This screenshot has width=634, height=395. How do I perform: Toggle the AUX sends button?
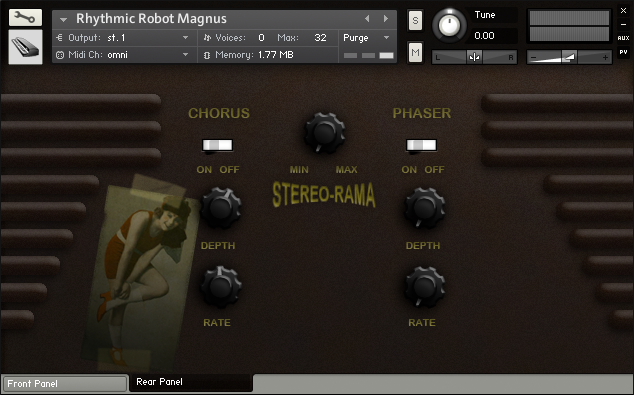pos(623,38)
